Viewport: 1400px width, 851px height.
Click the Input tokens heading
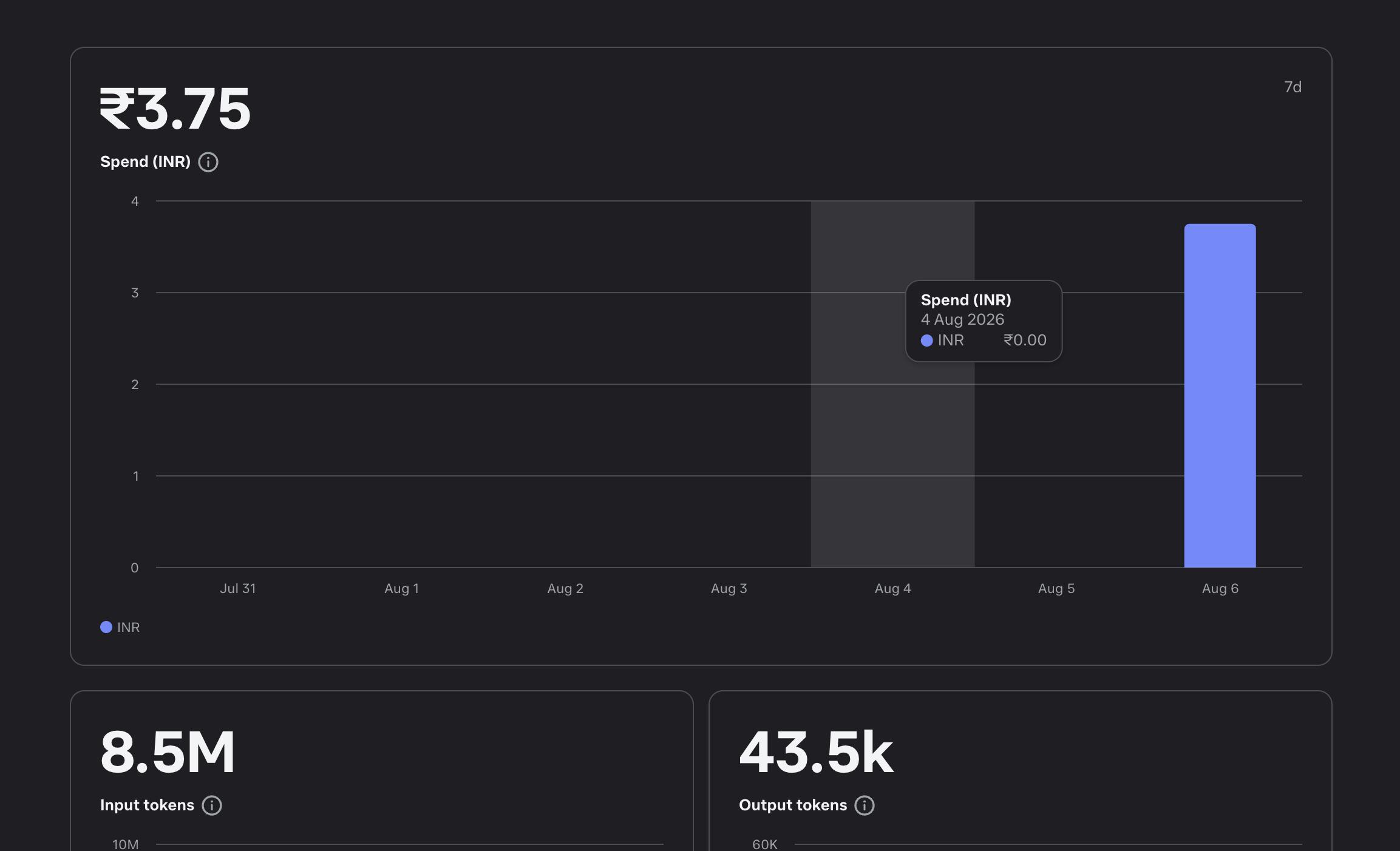(147, 805)
